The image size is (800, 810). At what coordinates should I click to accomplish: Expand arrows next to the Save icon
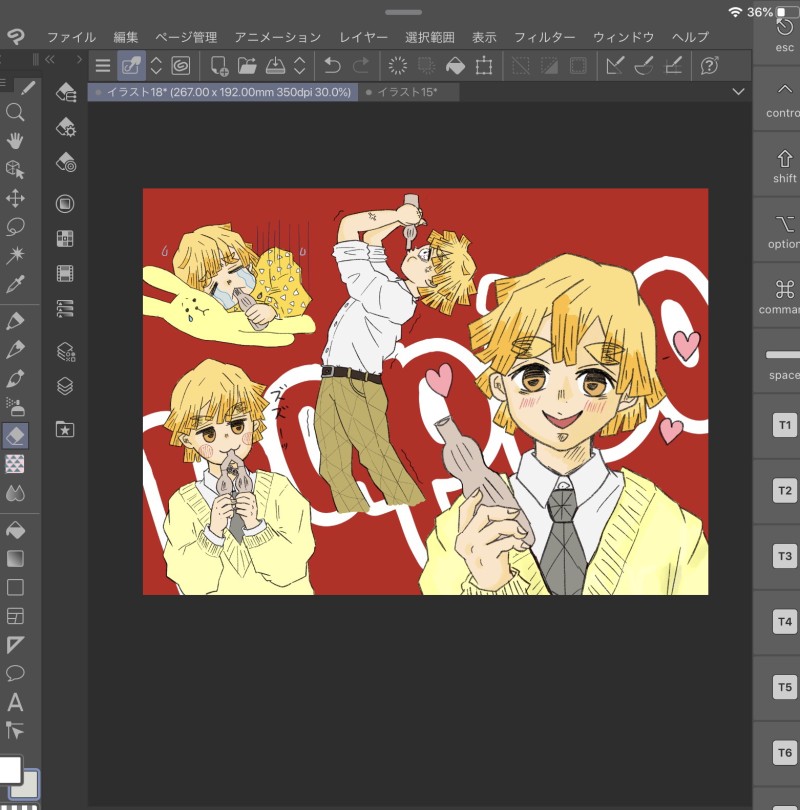point(300,66)
